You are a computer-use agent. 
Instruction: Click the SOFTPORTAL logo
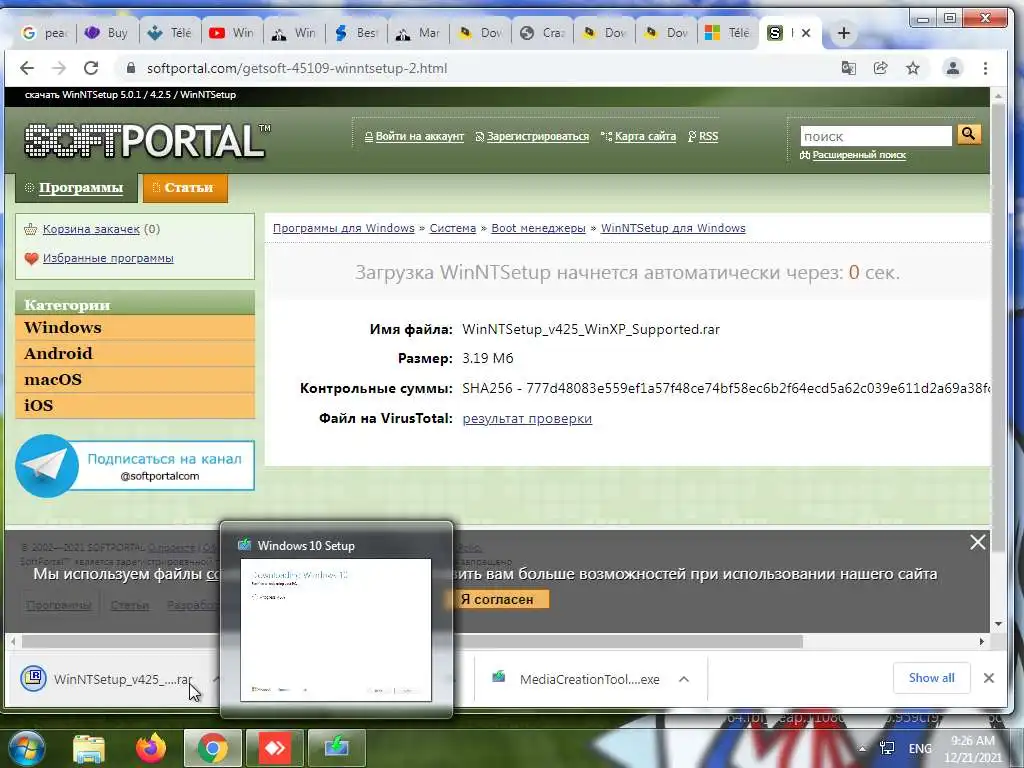(x=148, y=140)
